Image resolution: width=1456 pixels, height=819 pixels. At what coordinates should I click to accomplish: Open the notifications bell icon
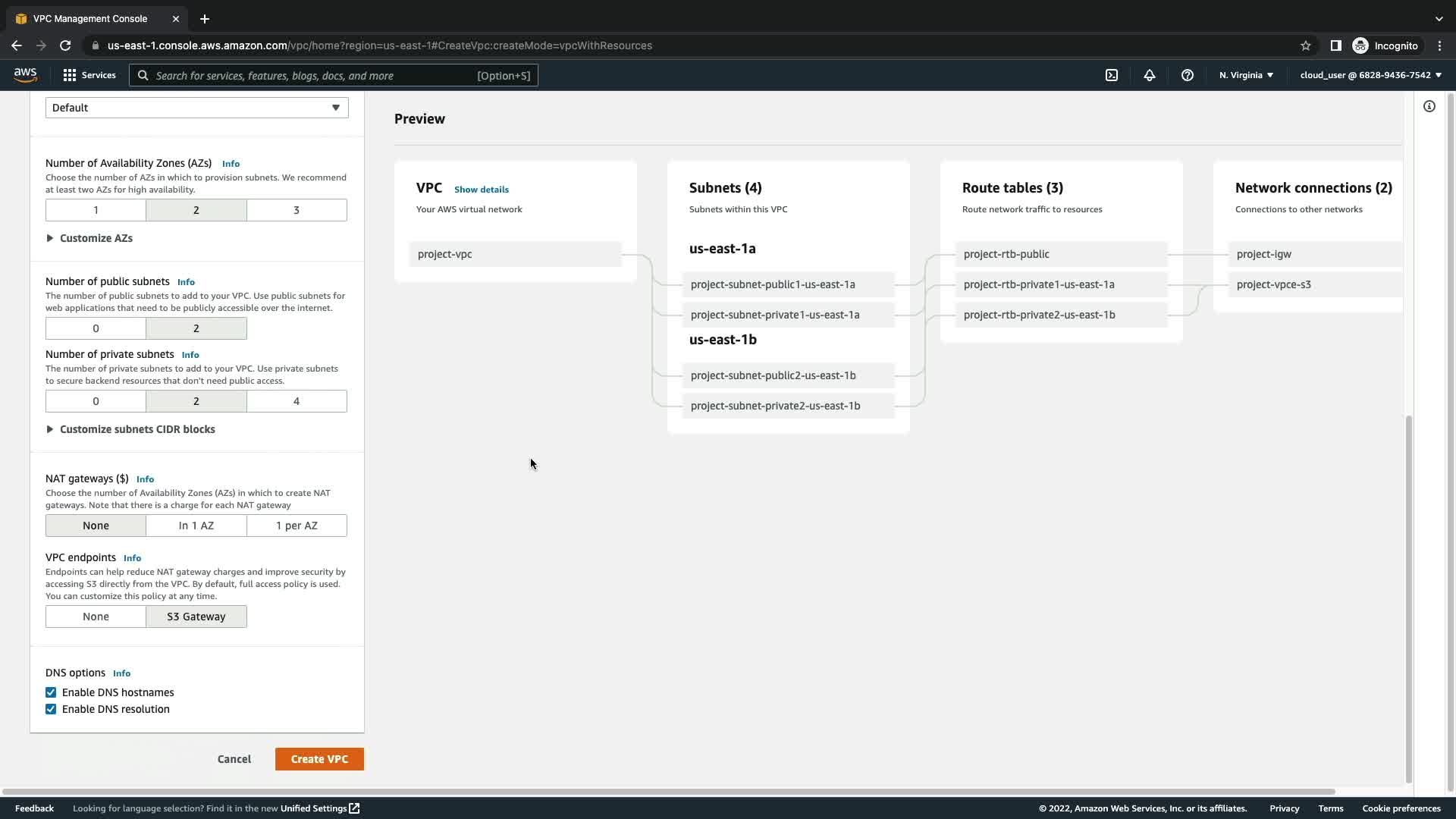coord(1150,75)
